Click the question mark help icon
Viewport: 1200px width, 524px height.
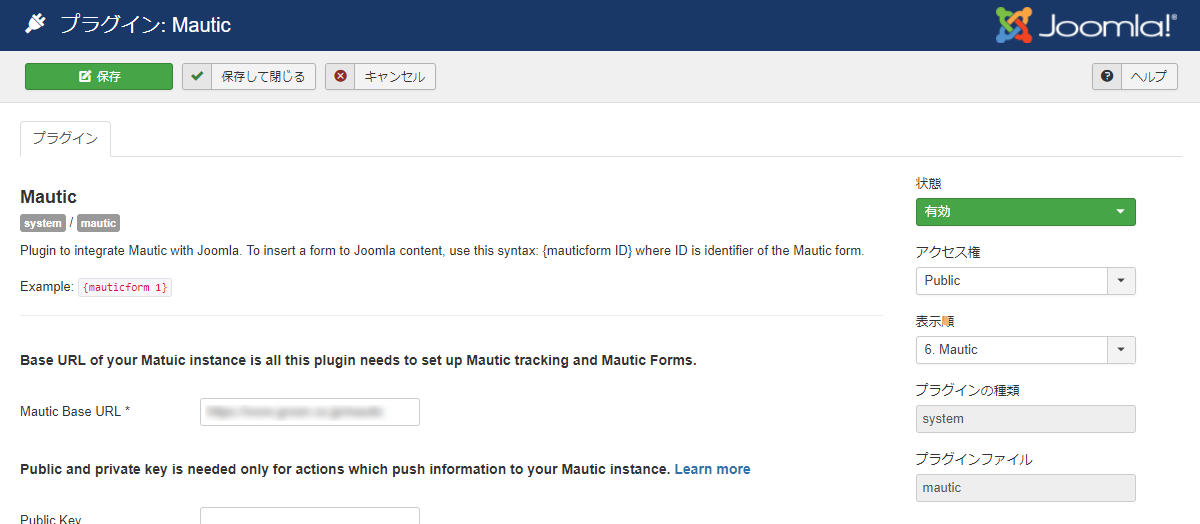coord(1107,76)
